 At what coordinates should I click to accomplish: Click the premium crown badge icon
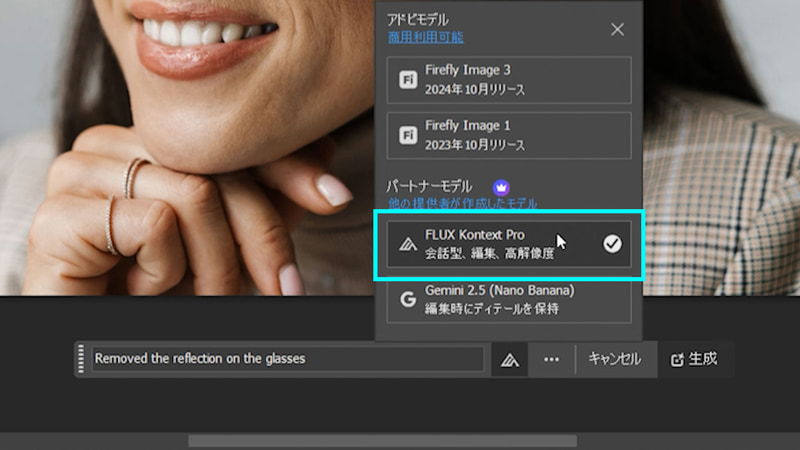pyautogui.click(x=501, y=187)
